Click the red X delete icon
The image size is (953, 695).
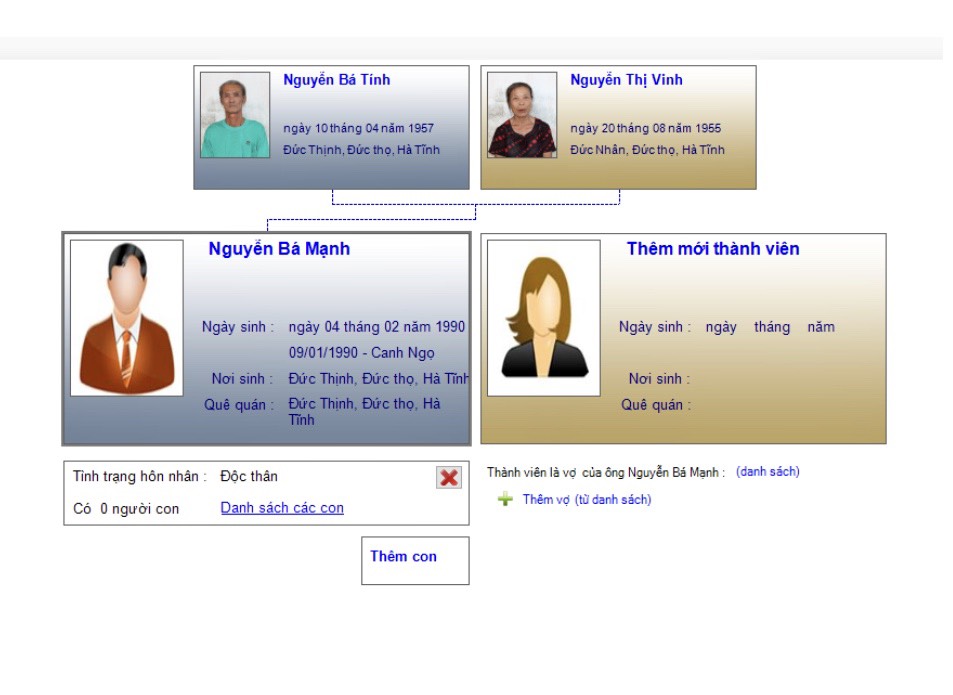click(x=449, y=478)
